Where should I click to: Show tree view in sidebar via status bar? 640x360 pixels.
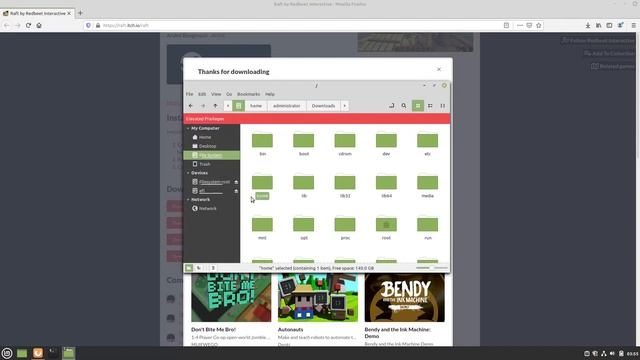coord(199,268)
